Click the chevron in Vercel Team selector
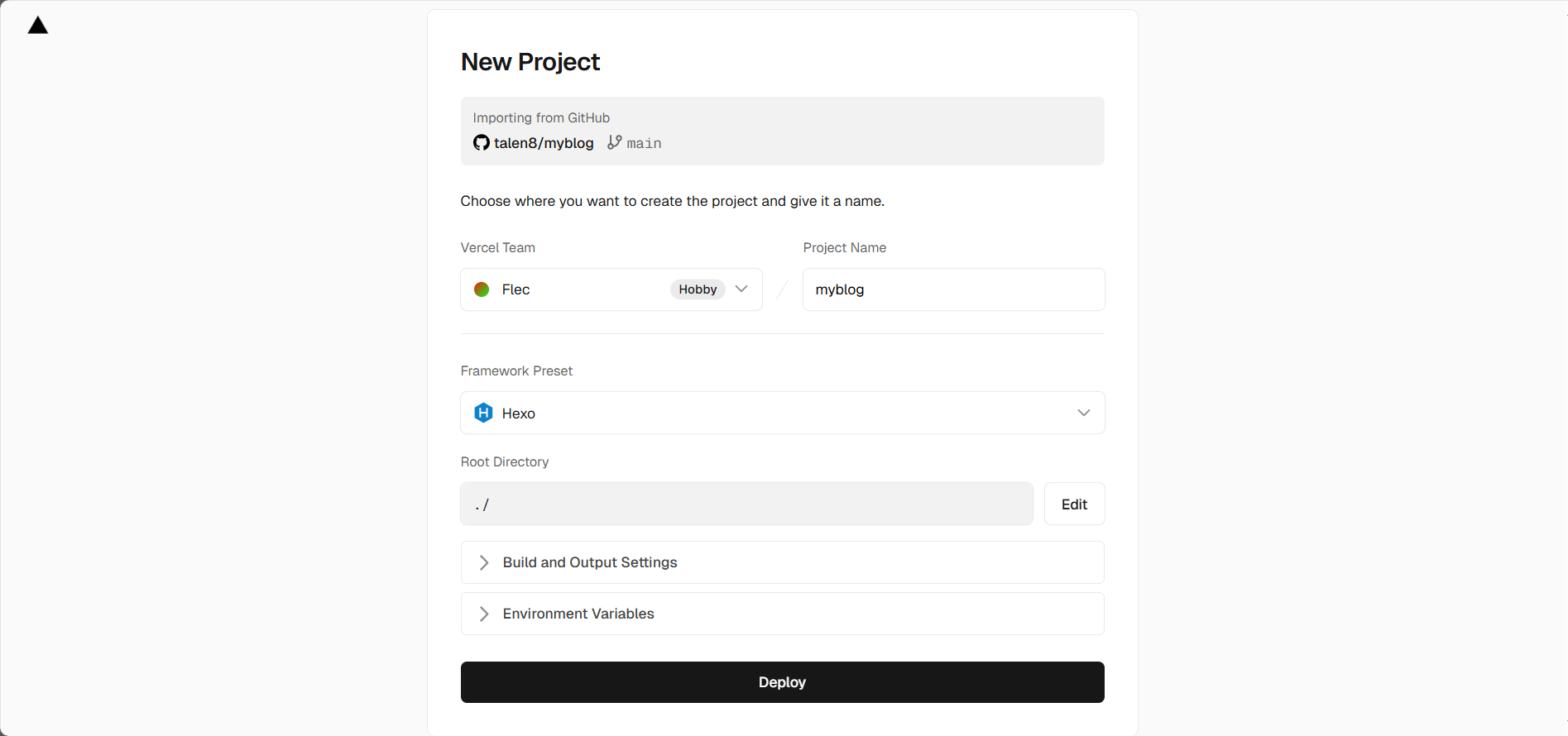 coord(741,289)
